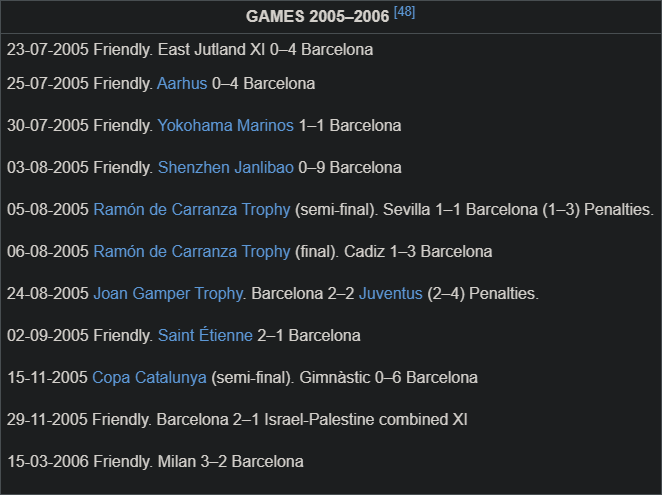The height and width of the screenshot is (495, 662).
Task: Open the reference 48 citation link
Action: coord(404,12)
